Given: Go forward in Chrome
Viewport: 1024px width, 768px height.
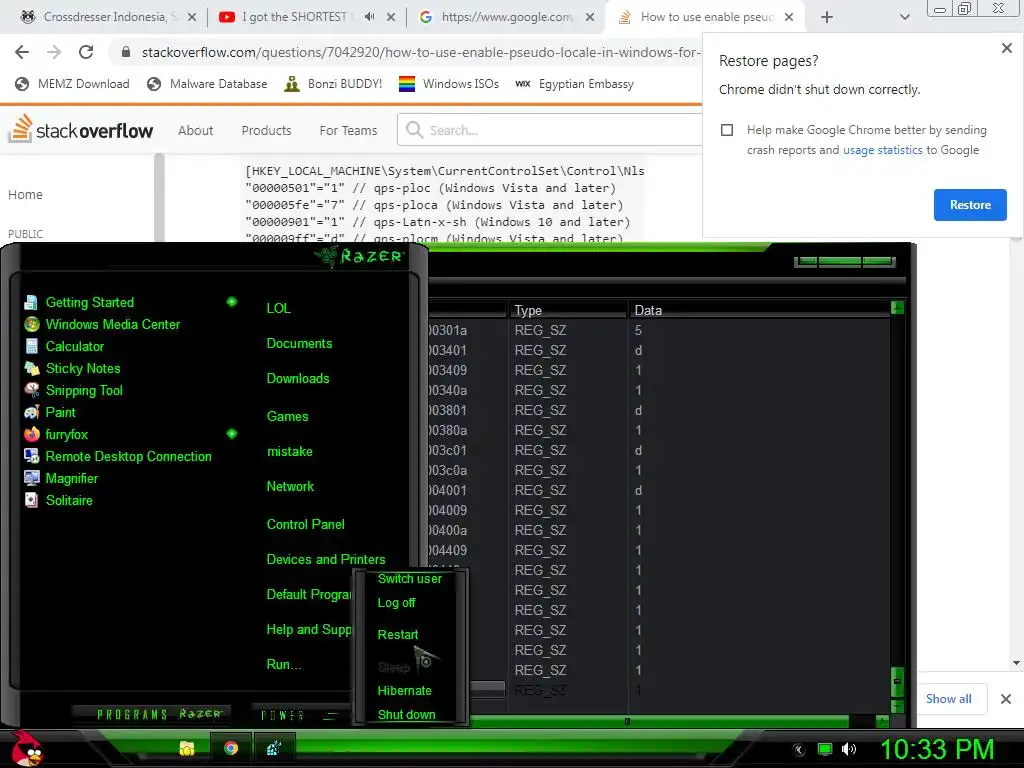Looking at the screenshot, I should 54,52.
